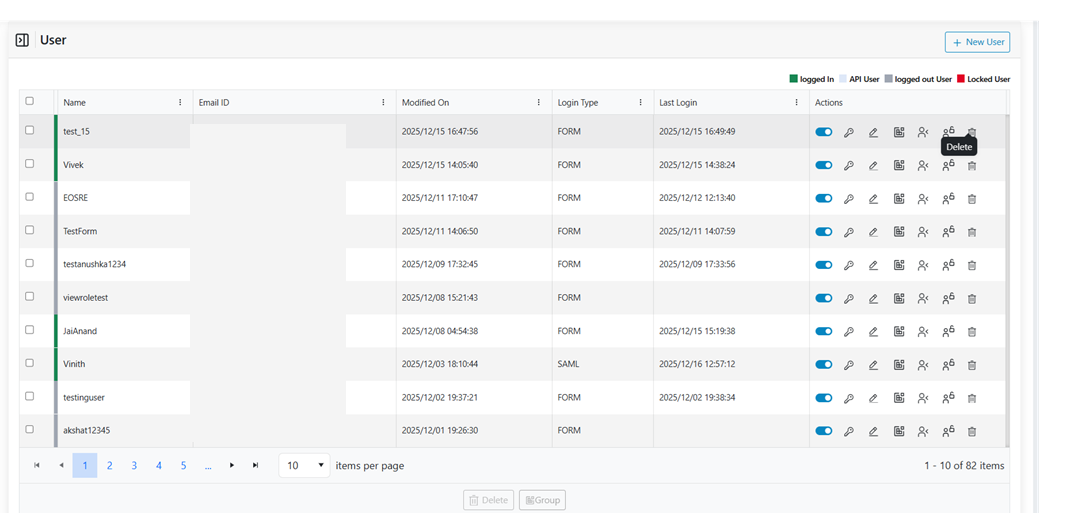Edit the Vinith user with pencil icon
Image resolution: width=1090 pixels, height=513 pixels.
tap(873, 365)
